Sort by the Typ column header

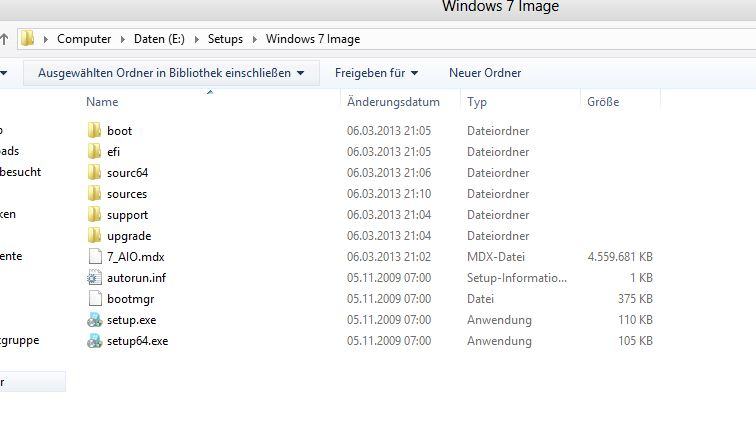click(x=477, y=102)
